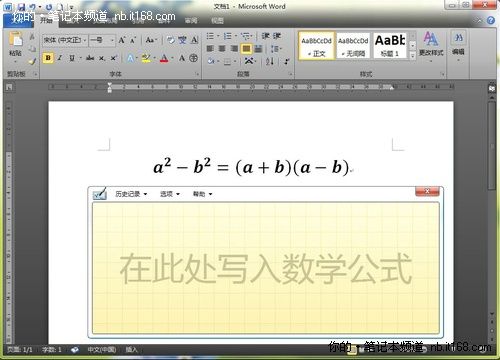Screen dimensions: 500x360
Task: Click the 页面: 1/1 page indicator
Action: coord(20,349)
